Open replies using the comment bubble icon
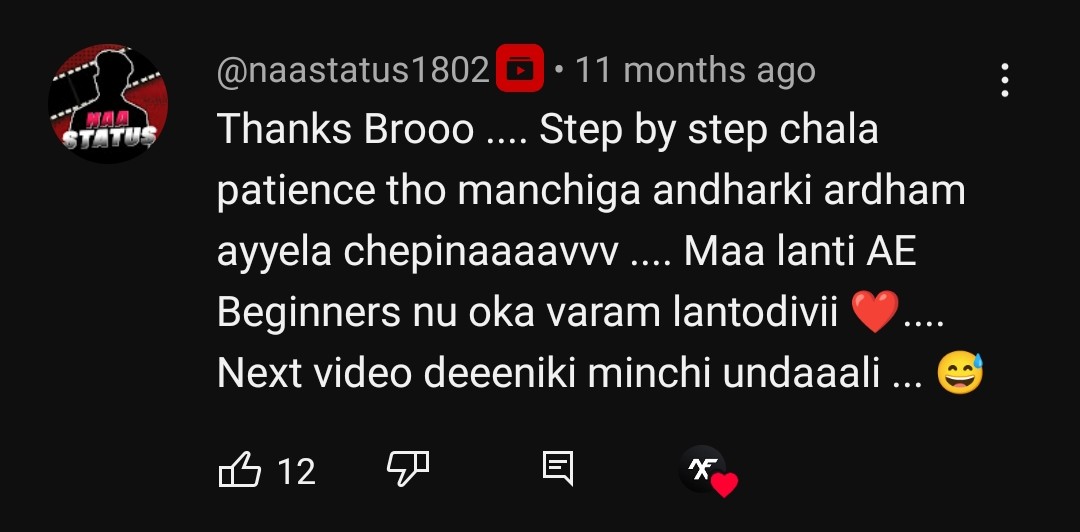Viewport: 1080px width, 532px height. (558, 469)
